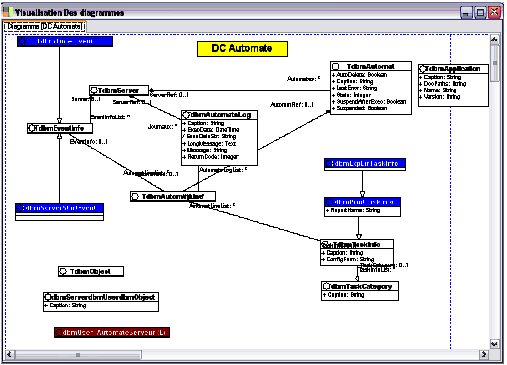Screen dimensions: 507x365
Task: Click the window title bar app icon
Action: tap(7, 12)
